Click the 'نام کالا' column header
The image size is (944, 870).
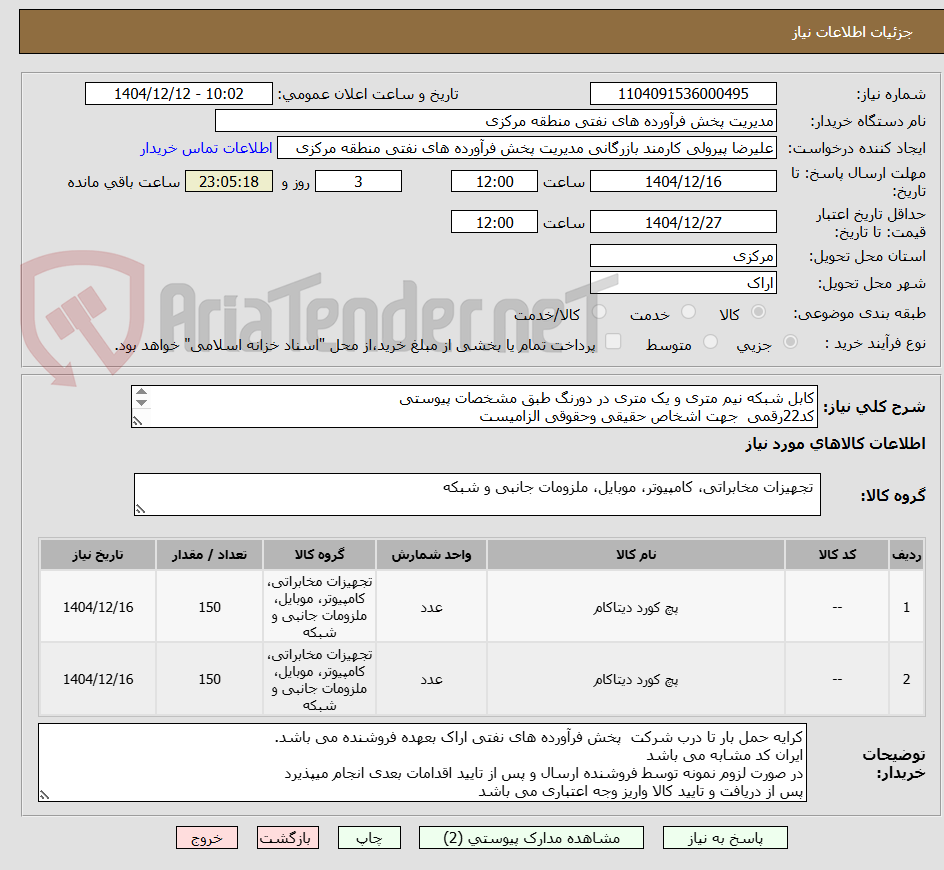coord(636,555)
